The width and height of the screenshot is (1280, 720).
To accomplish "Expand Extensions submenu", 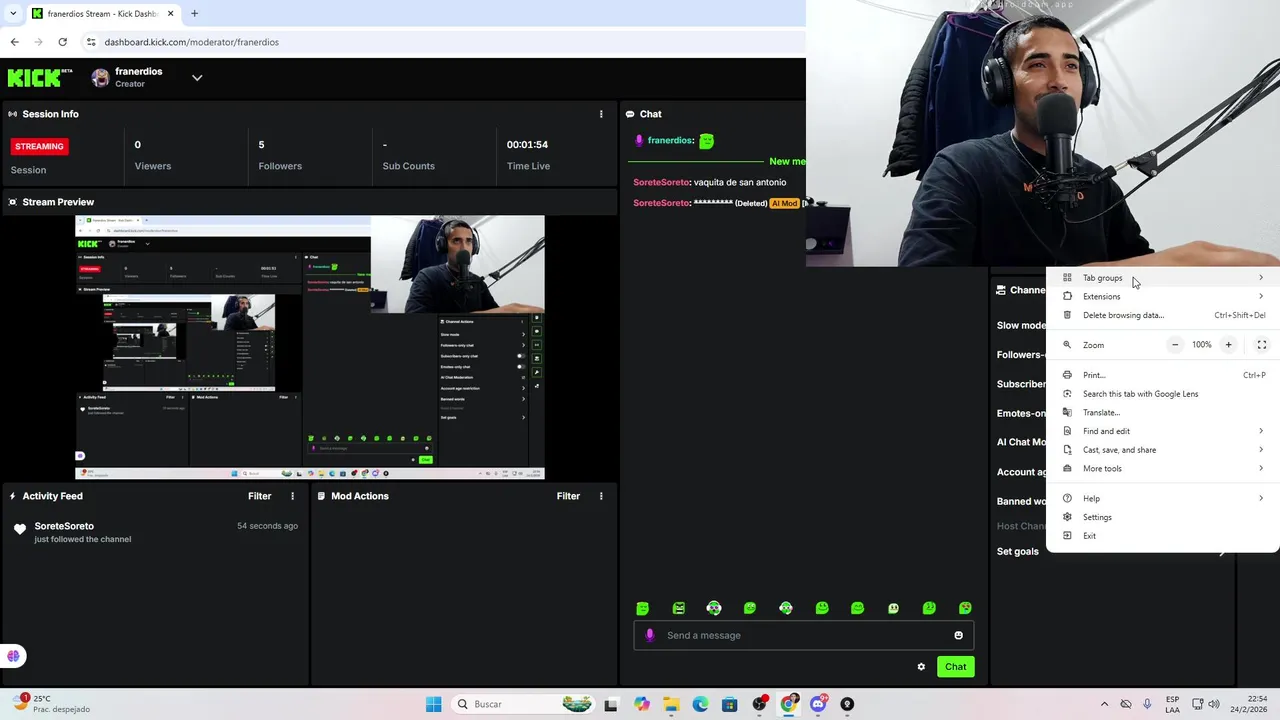I will tap(1163, 296).
